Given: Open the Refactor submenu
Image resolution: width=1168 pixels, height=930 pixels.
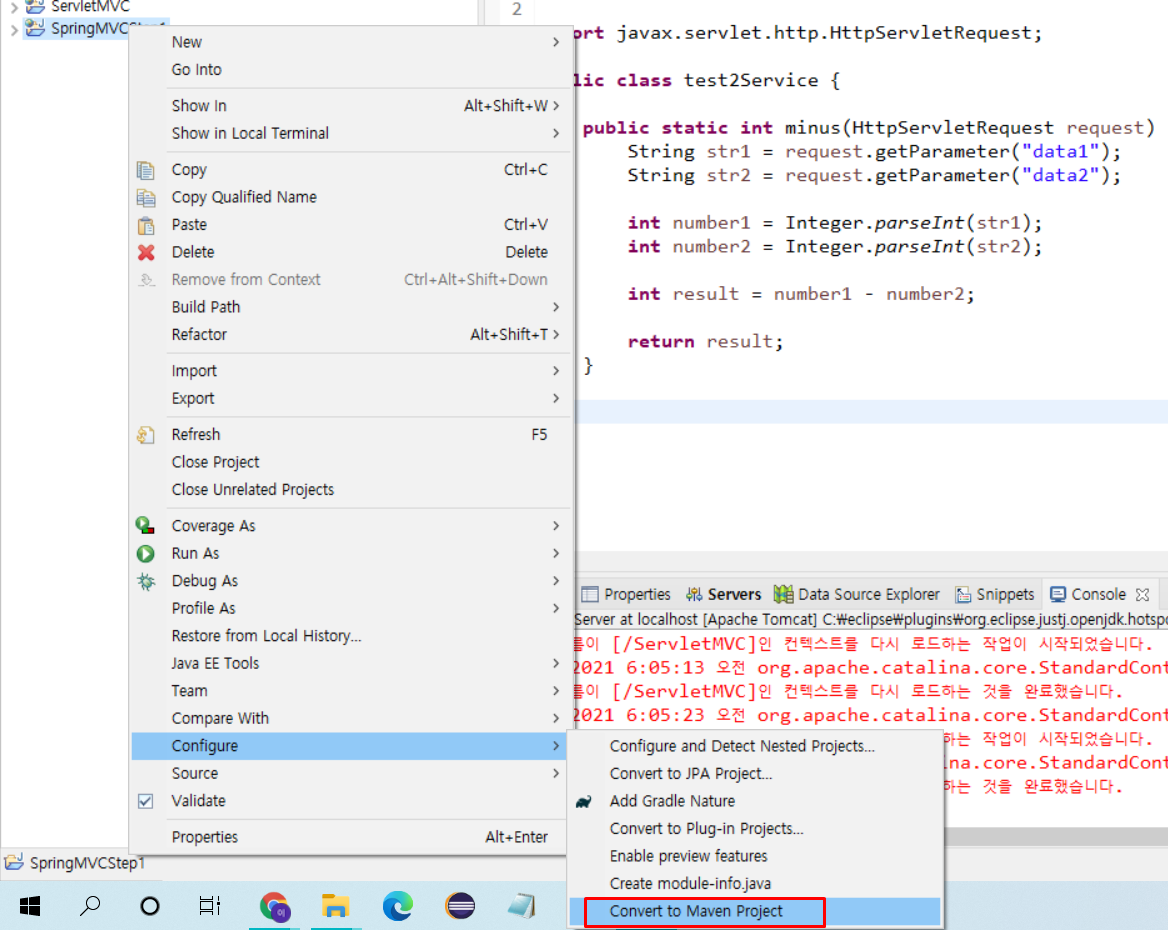Looking at the screenshot, I should tap(349, 335).
